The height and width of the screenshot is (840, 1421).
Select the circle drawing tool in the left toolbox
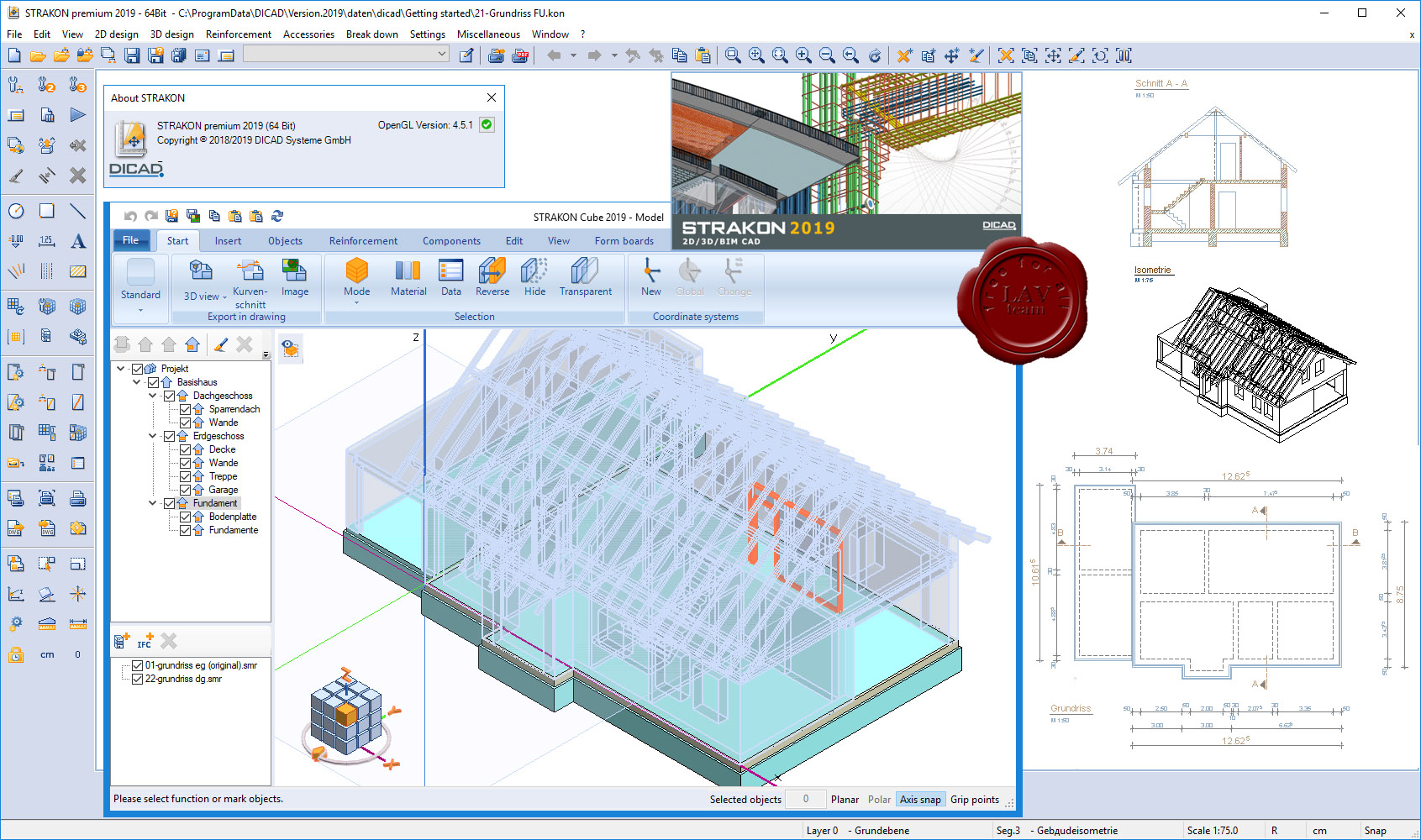click(16, 211)
